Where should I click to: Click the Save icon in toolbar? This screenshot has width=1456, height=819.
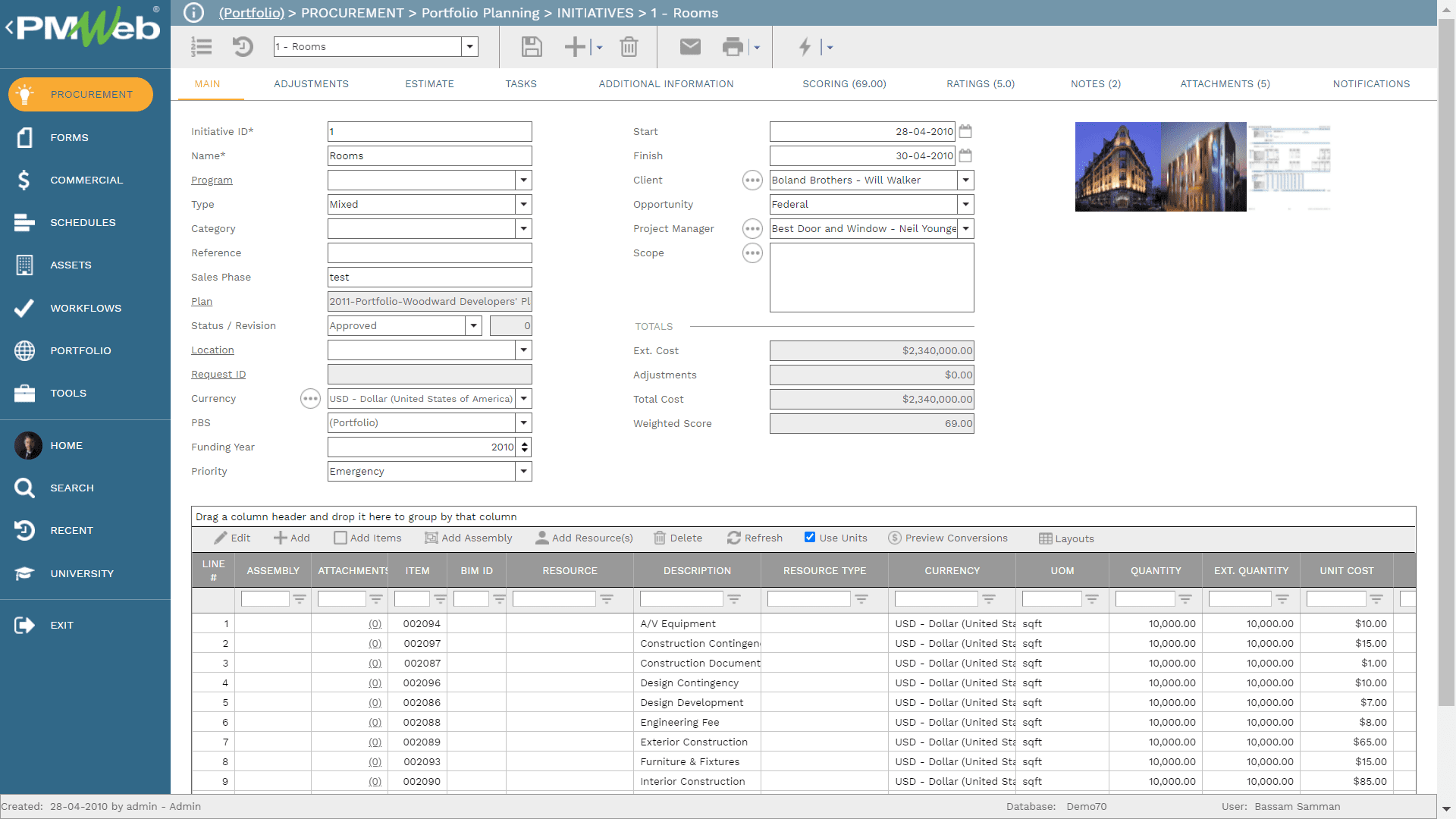point(531,46)
